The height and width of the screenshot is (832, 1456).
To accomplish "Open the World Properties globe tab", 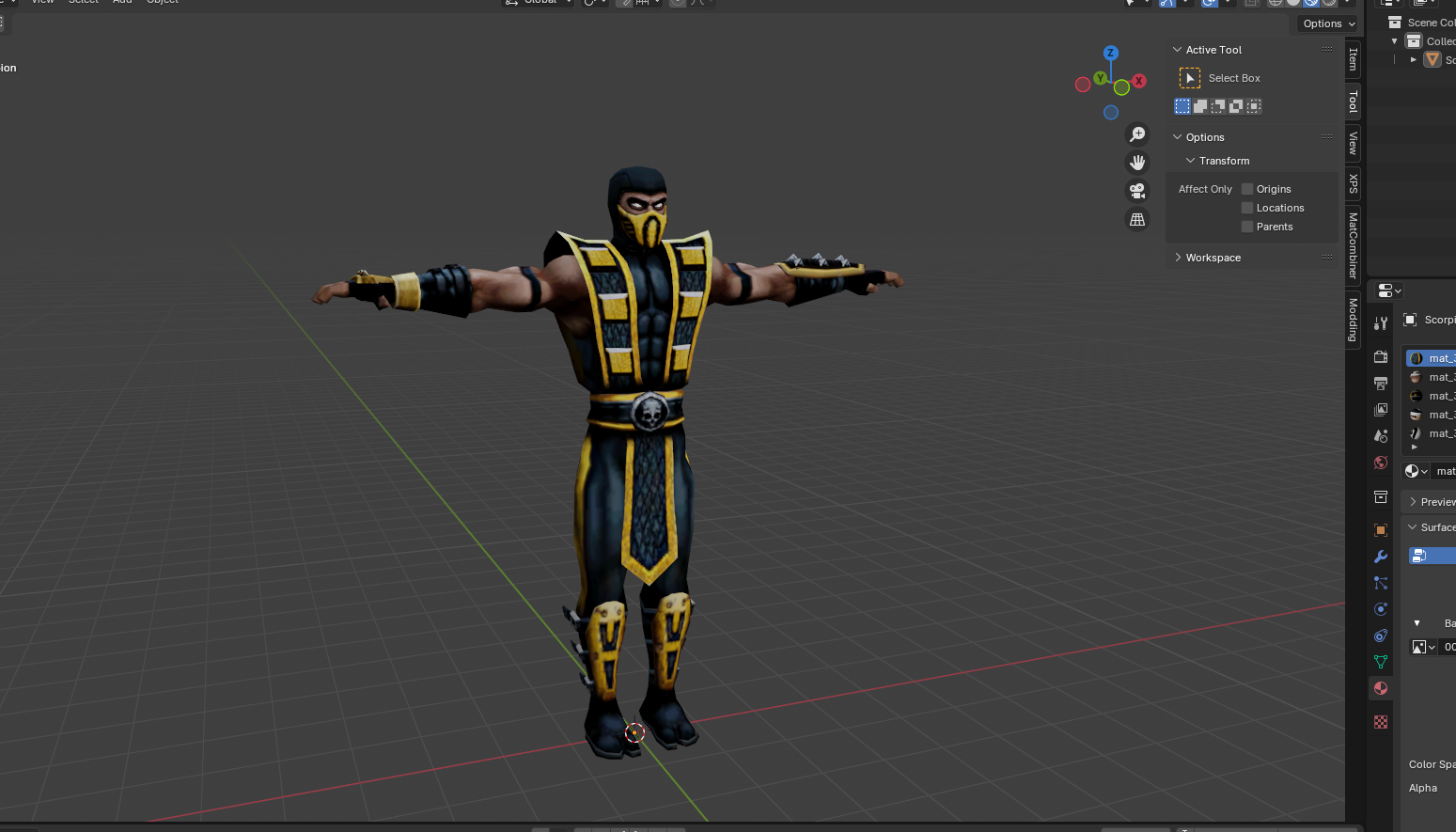I will (1380, 462).
